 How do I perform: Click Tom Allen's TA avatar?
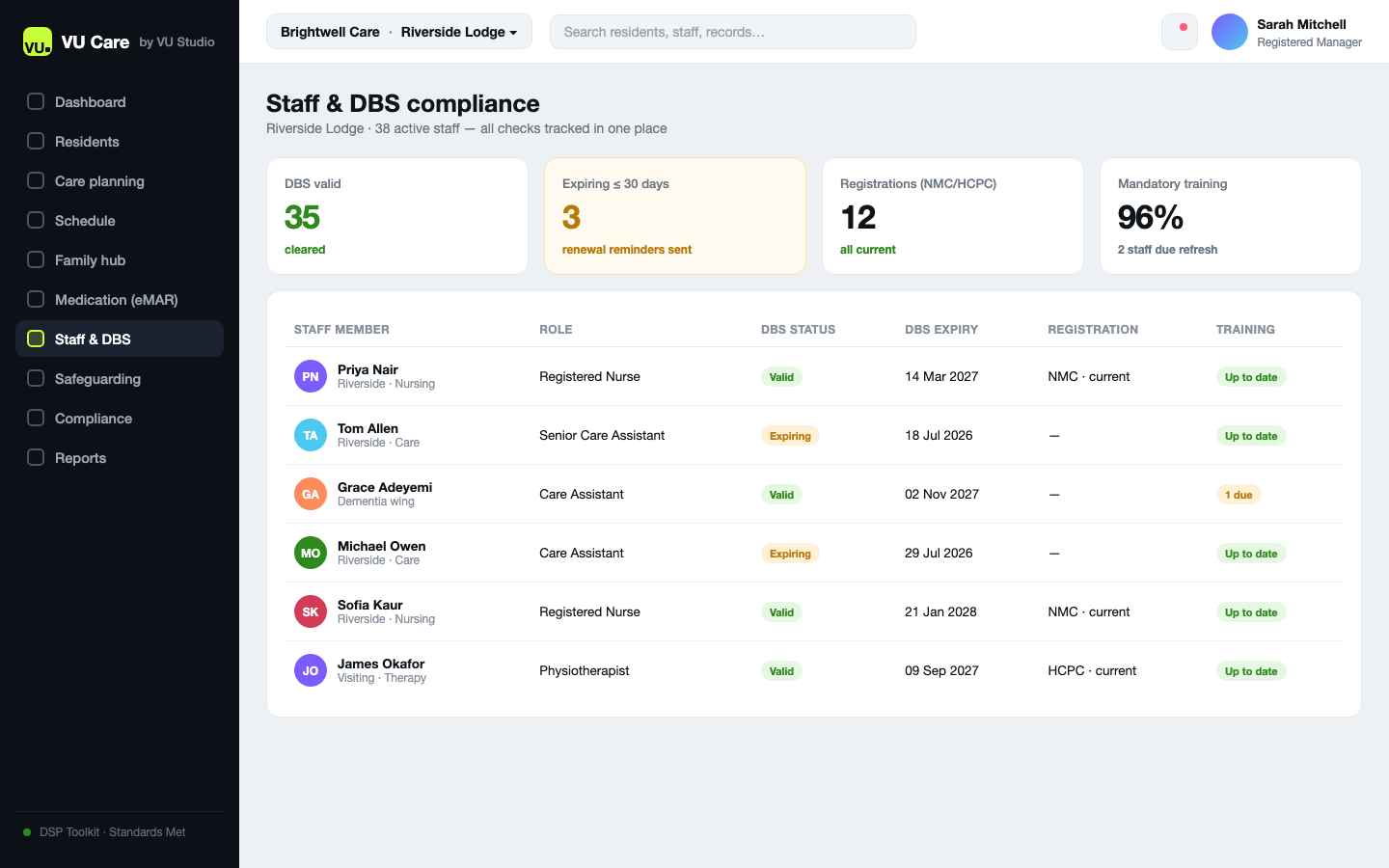point(311,435)
